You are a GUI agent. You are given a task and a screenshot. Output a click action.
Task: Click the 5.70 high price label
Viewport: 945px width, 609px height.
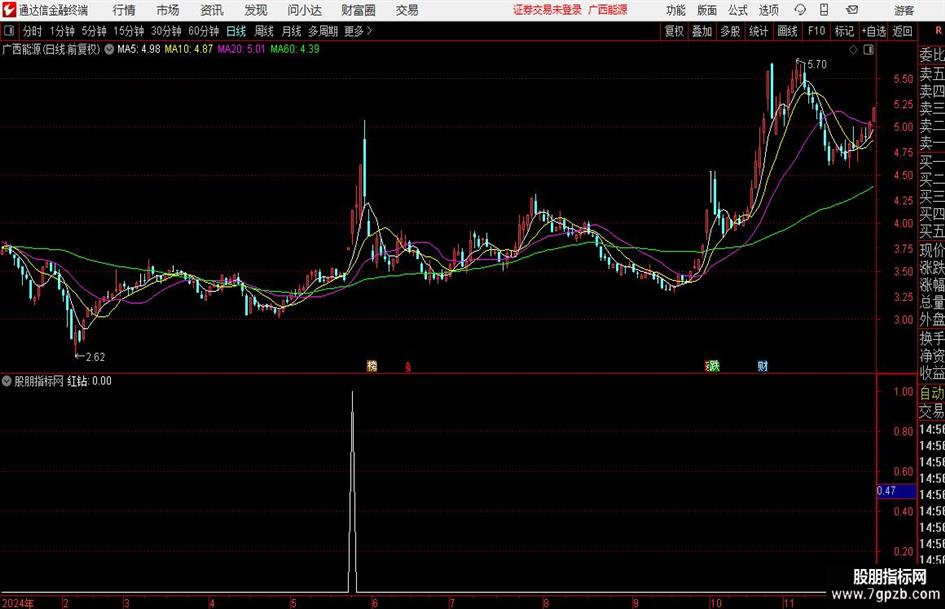(x=817, y=65)
